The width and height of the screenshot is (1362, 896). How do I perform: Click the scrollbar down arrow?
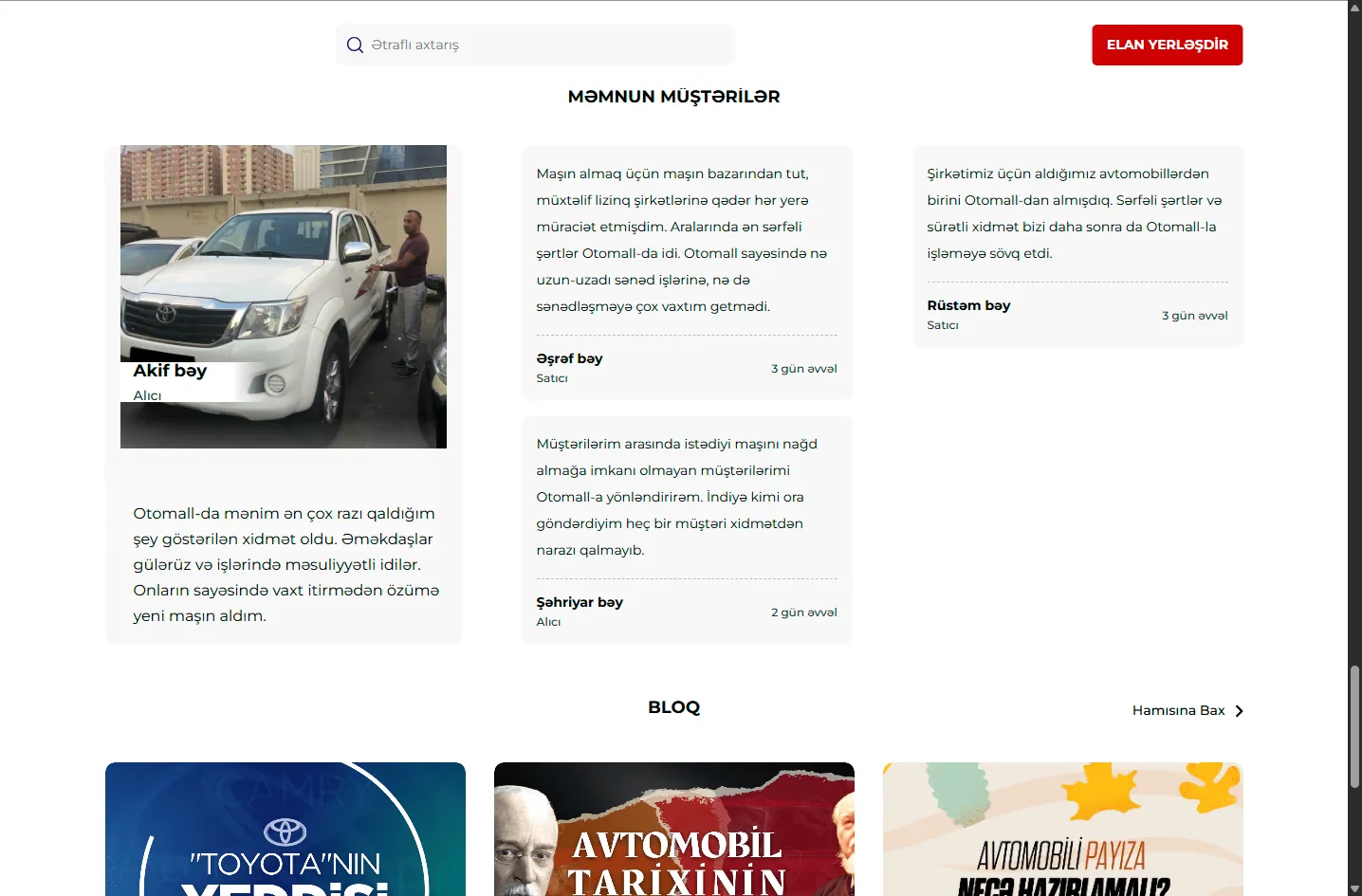[1355, 888]
